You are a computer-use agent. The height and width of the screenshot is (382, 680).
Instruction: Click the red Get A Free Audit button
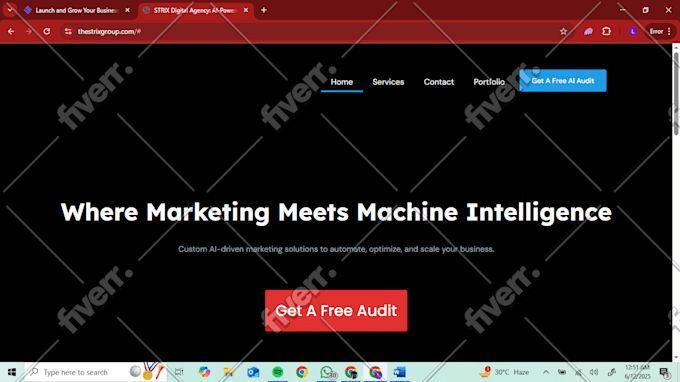(x=336, y=310)
